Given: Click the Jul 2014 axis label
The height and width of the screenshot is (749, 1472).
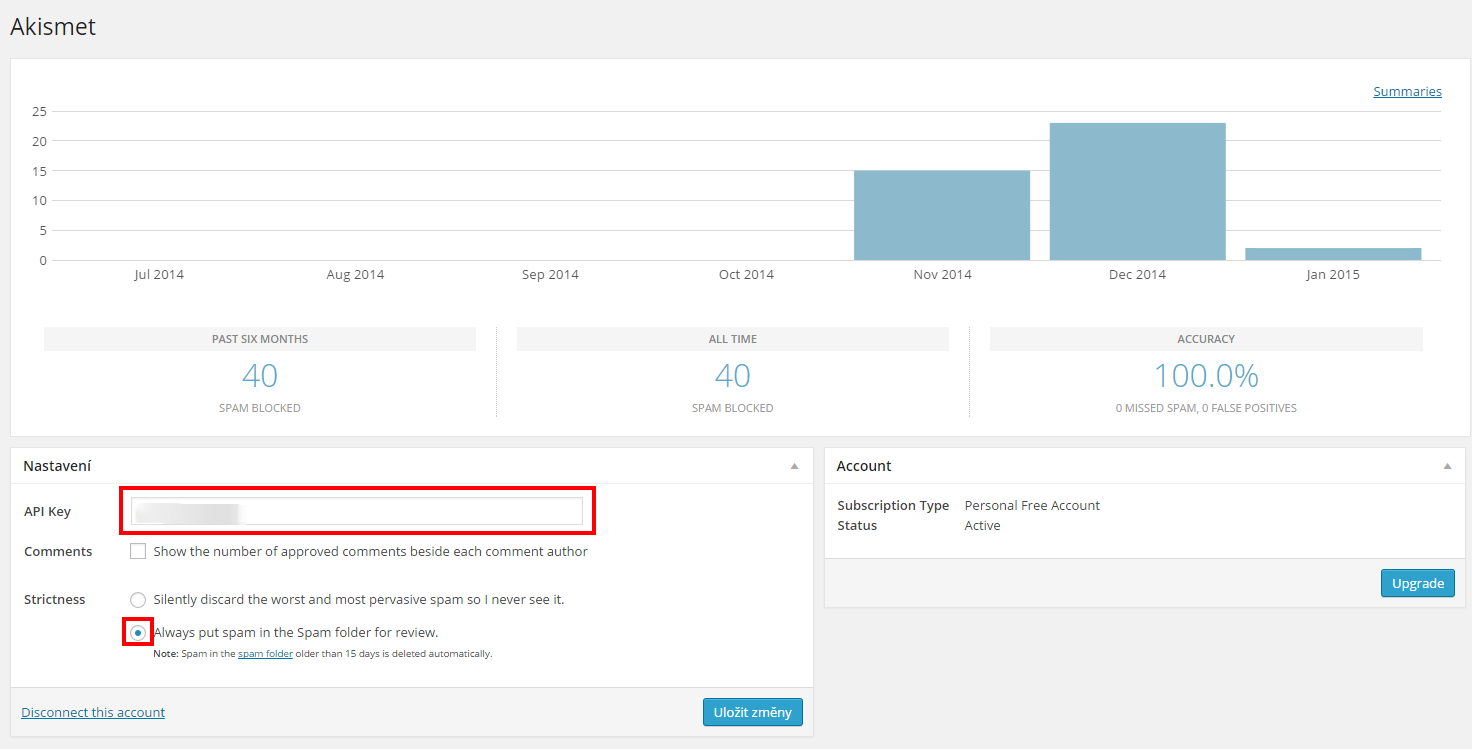Looking at the screenshot, I should [x=159, y=274].
